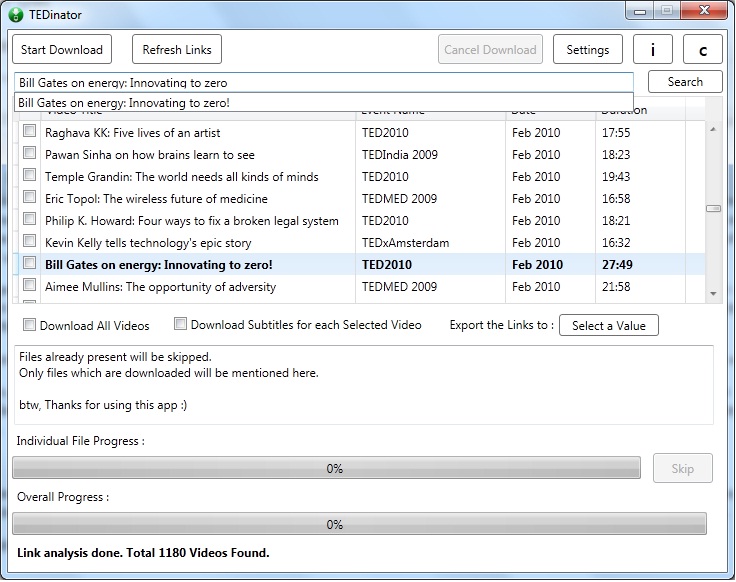Select bold 'Bill Gates on energy' row title
The image size is (736, 582).
(159, 265)
